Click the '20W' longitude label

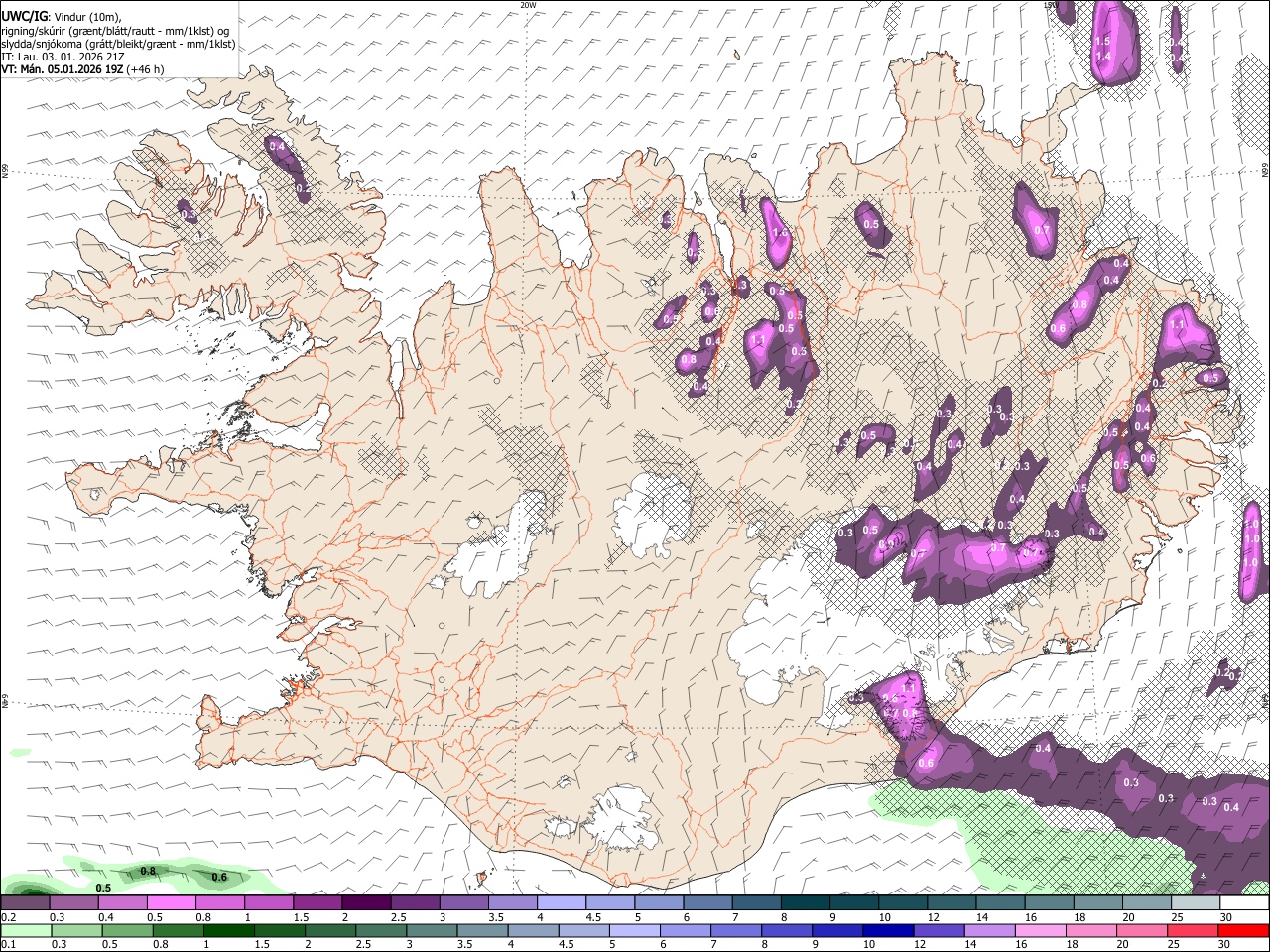[528, 5]
